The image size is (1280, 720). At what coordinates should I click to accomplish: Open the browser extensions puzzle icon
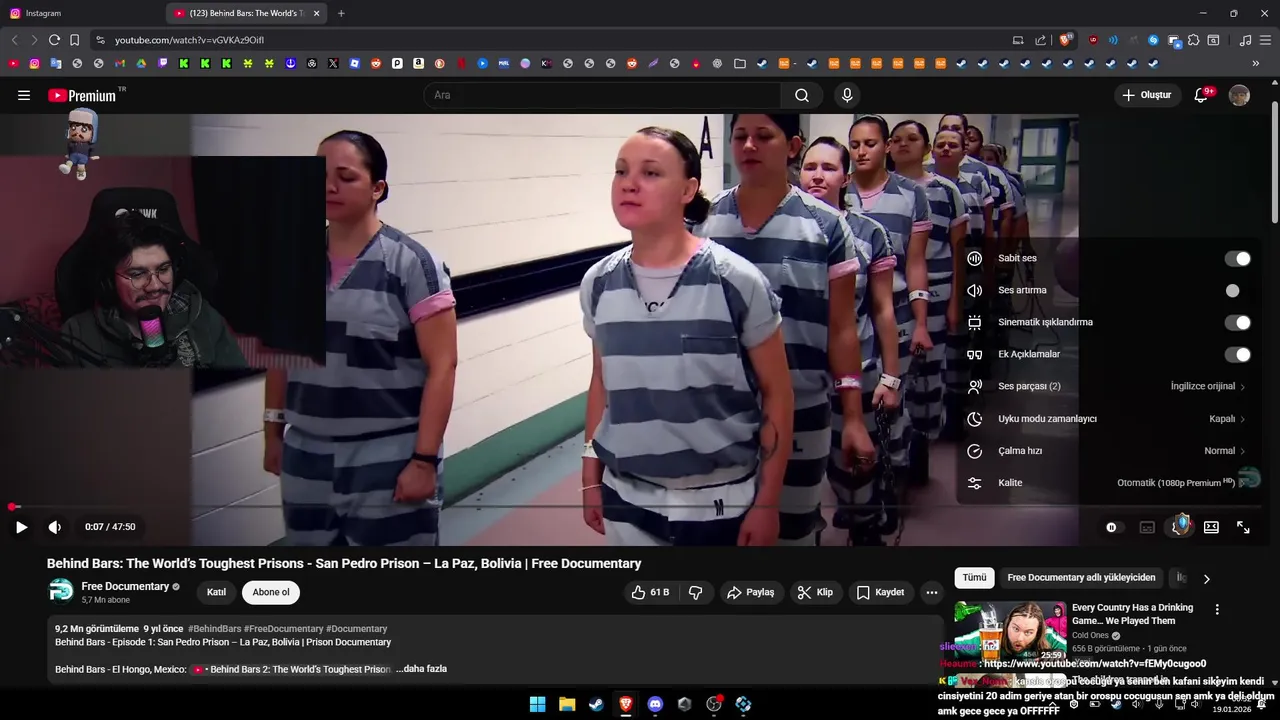coord(1193,40)
